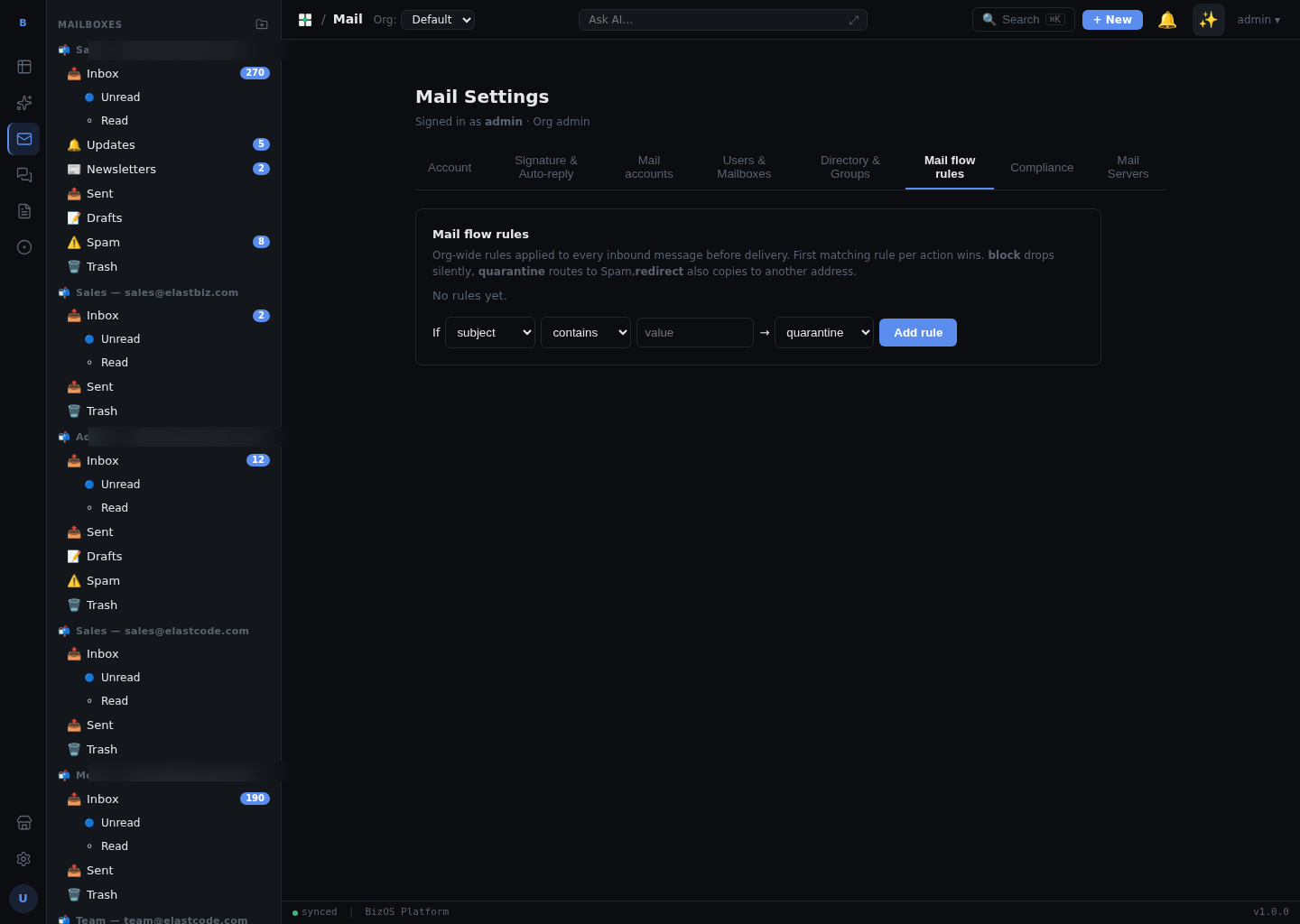Open the documents icon in left rail

point(23,211)
